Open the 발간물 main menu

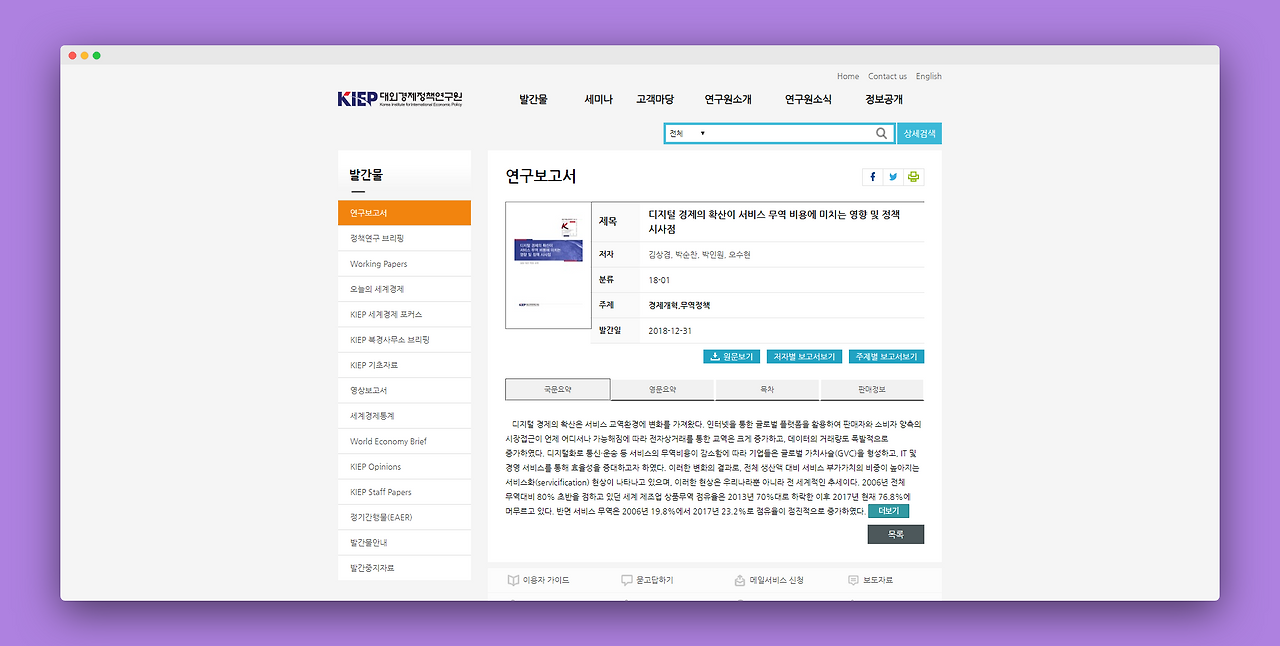click(533, 99)
